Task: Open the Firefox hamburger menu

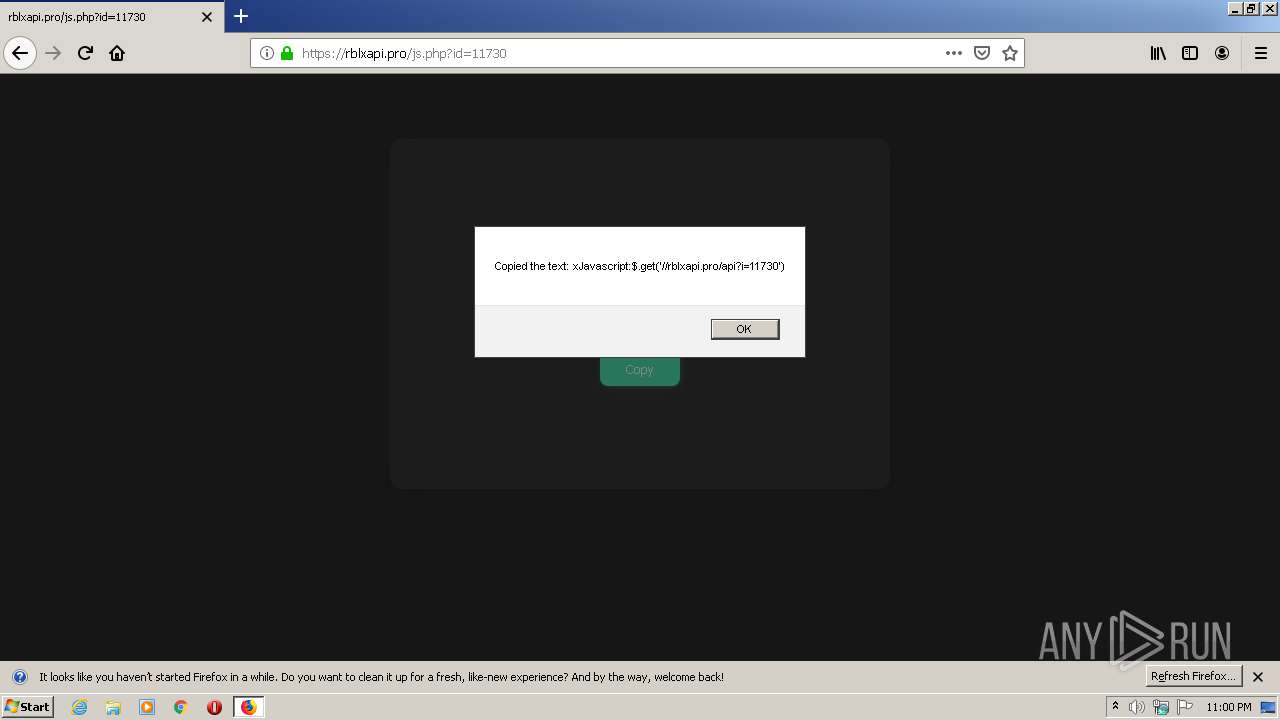Action: click(x=1261, y=53)
